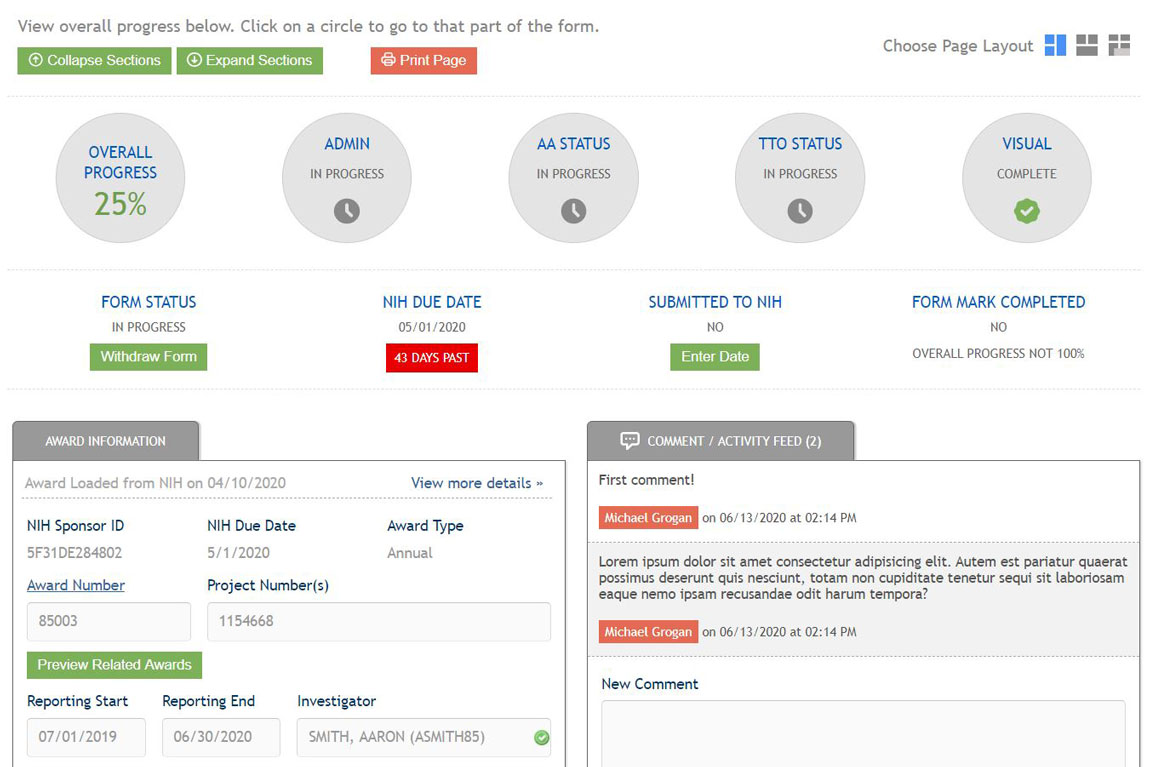This screenshot has height=767, width=1150.
Task: Expand all sections
Action: click(249, 61)
